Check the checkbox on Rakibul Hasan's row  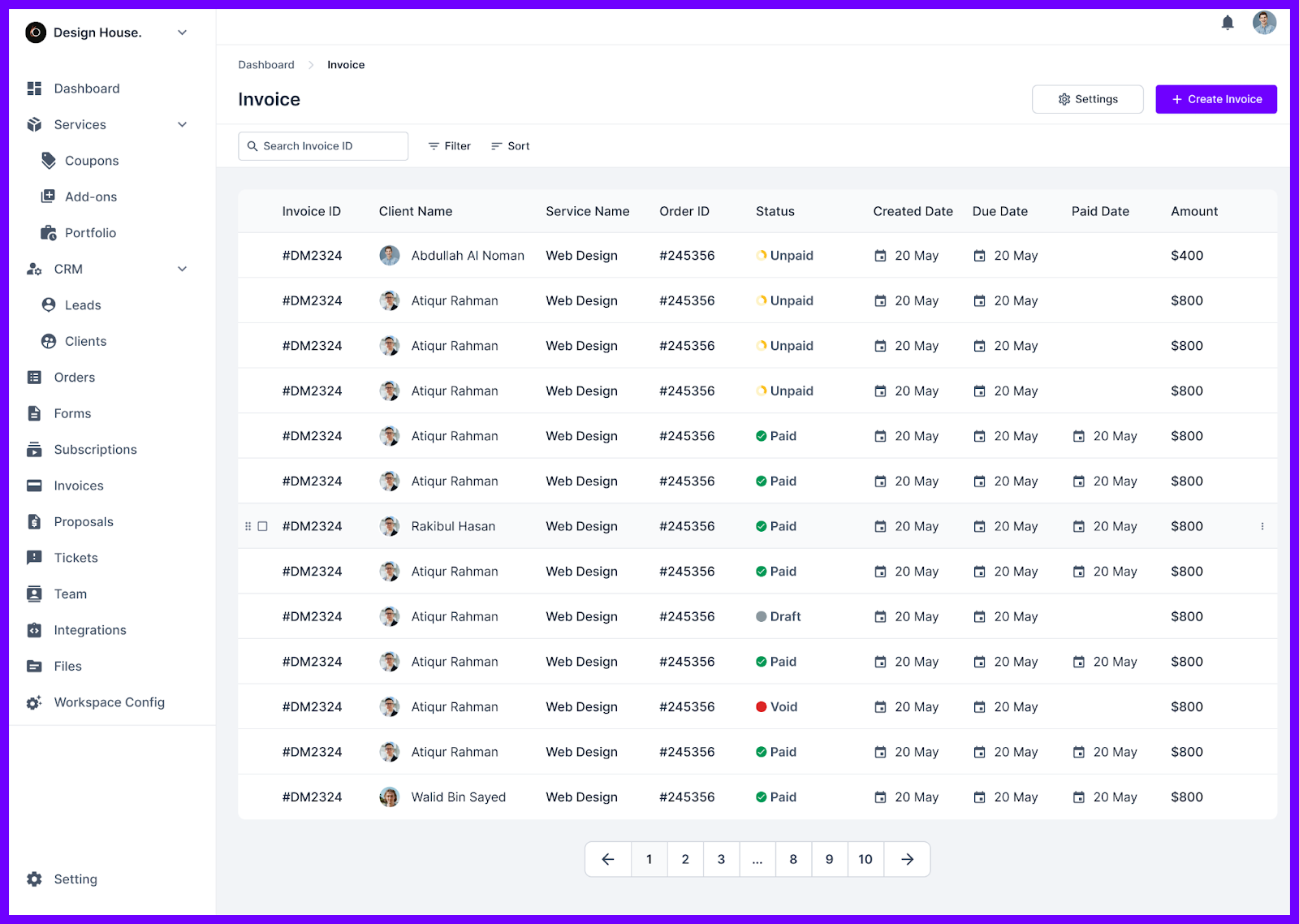pos(262,526)
